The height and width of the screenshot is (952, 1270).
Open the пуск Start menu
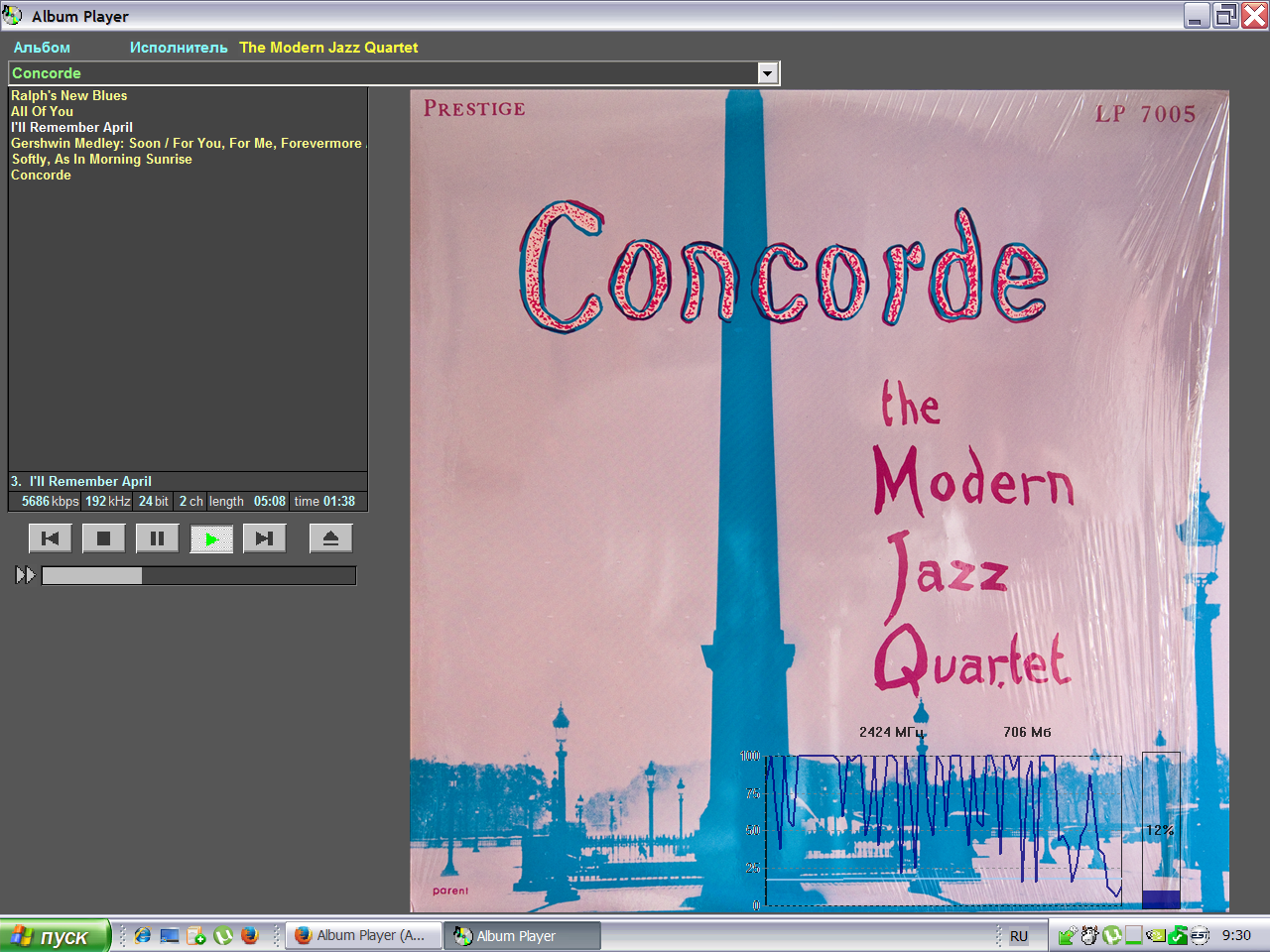tap(54, 936)
